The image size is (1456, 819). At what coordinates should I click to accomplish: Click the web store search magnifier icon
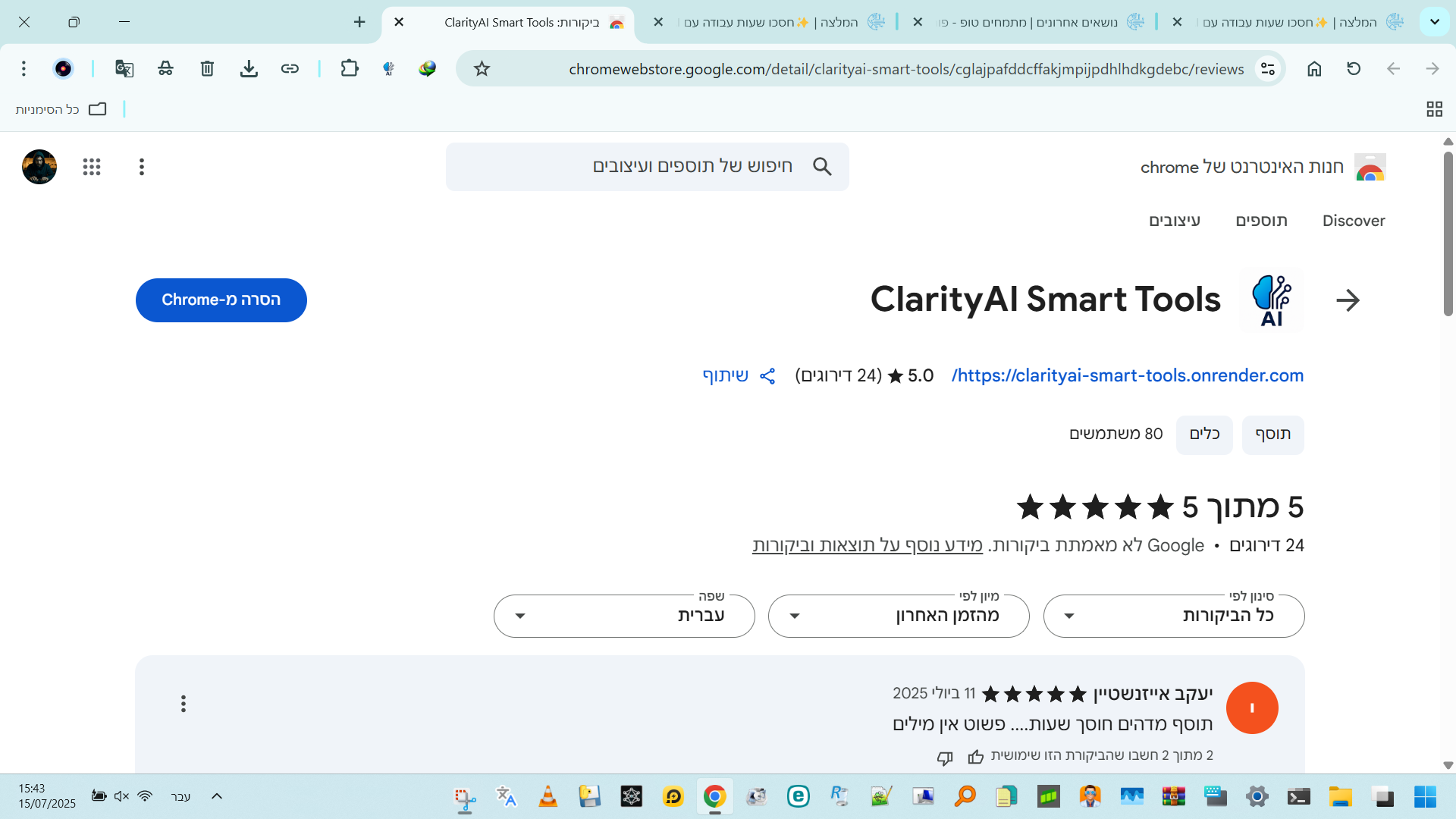tap(822, 166)
